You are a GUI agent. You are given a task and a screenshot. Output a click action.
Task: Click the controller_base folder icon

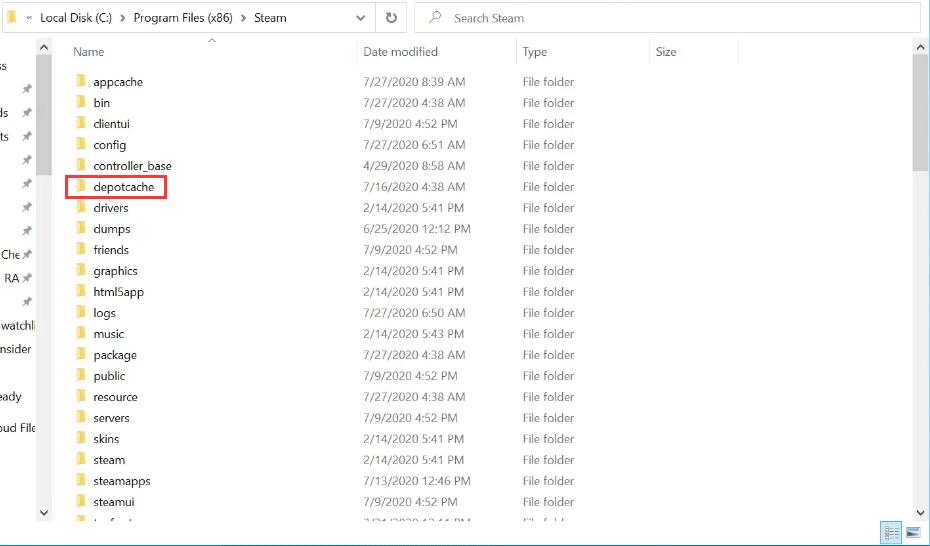(81, 165)
